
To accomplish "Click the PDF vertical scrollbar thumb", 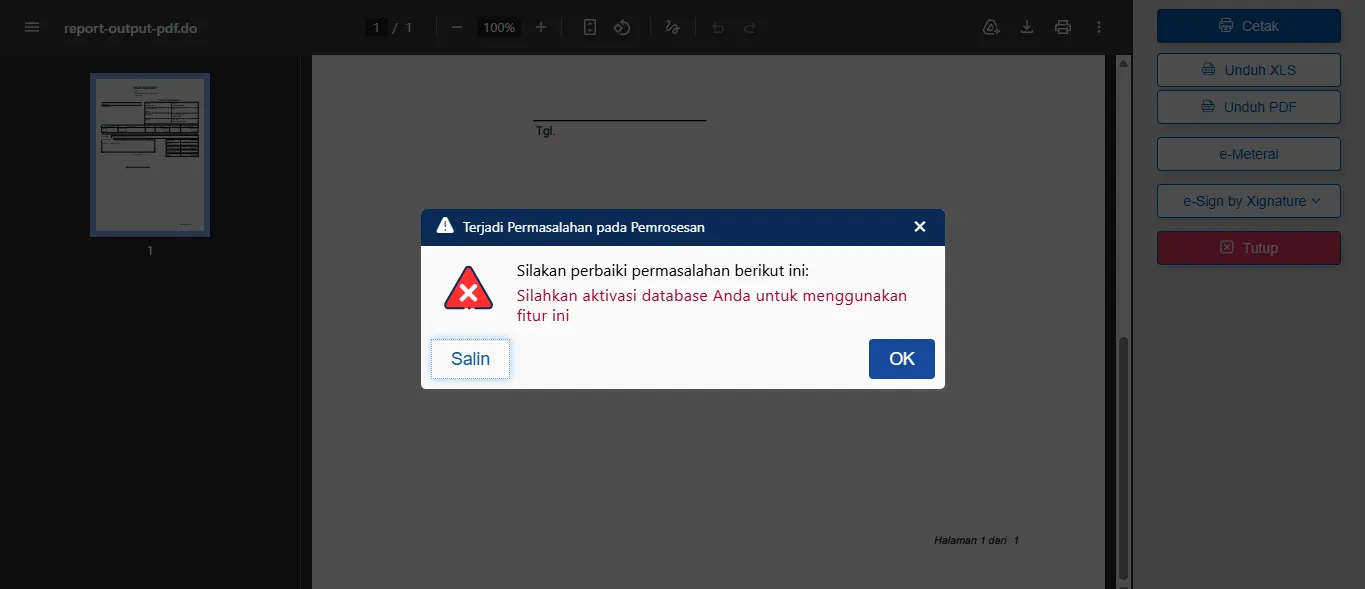I will tap(1123, 457).
